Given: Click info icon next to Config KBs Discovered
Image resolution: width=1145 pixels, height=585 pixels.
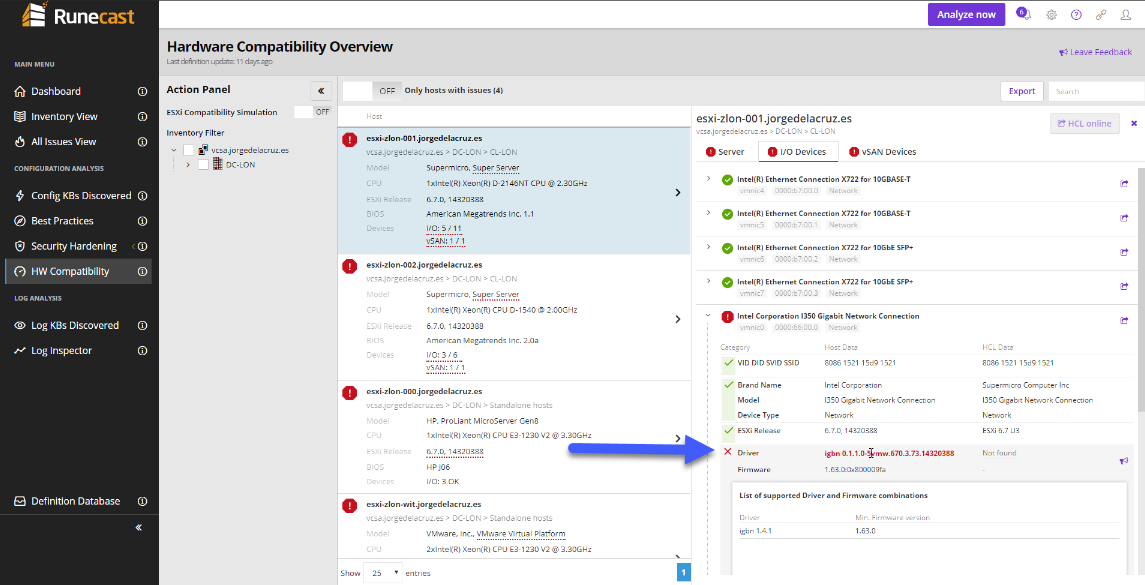Looking at the screenshot, I should [x=142, y=196].
